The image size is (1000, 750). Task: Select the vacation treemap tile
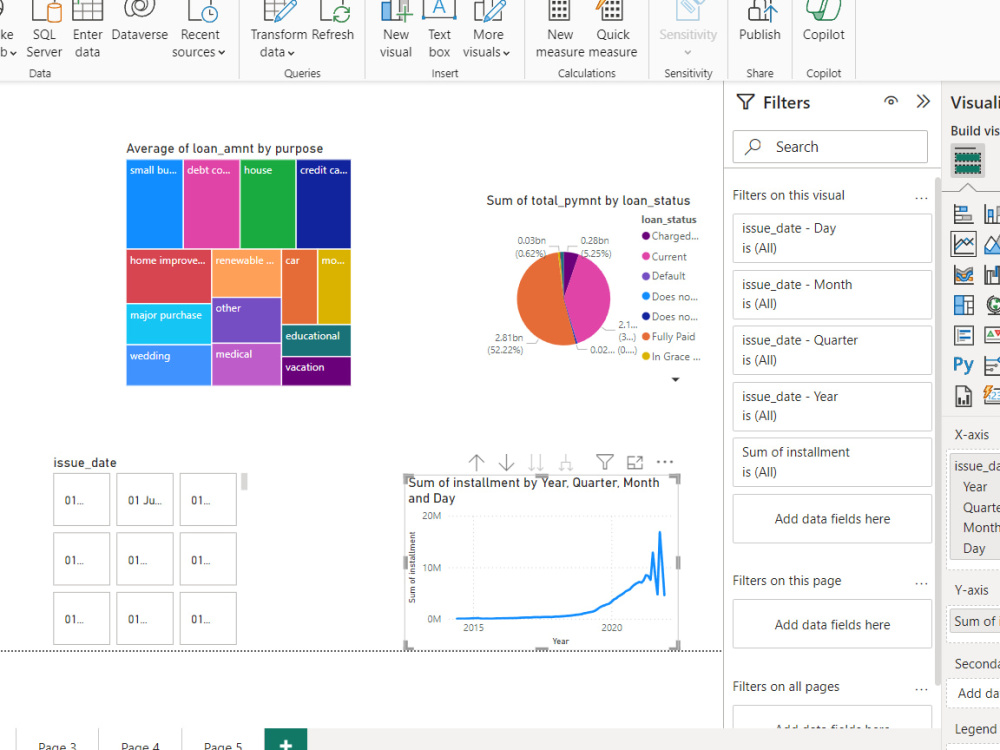(x=316, y=371)
